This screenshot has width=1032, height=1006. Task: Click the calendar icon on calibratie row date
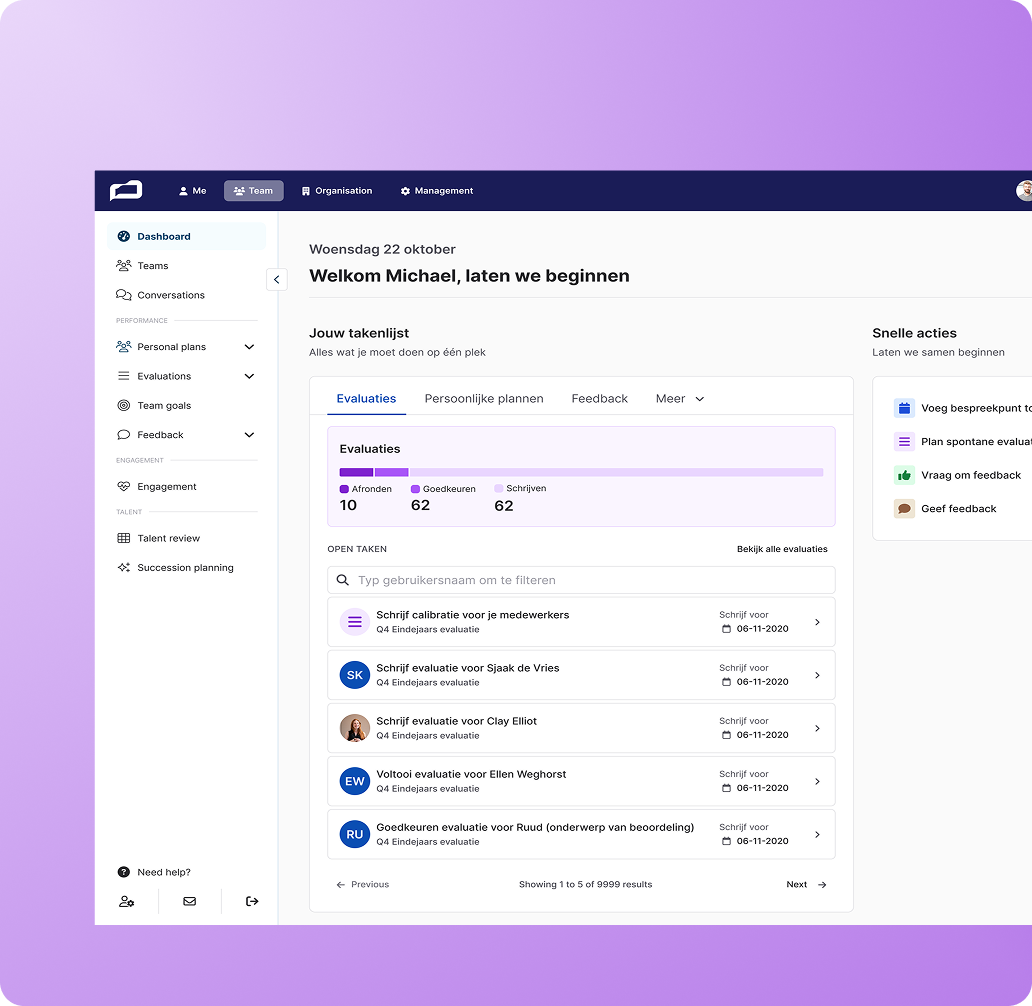(727, 629)
